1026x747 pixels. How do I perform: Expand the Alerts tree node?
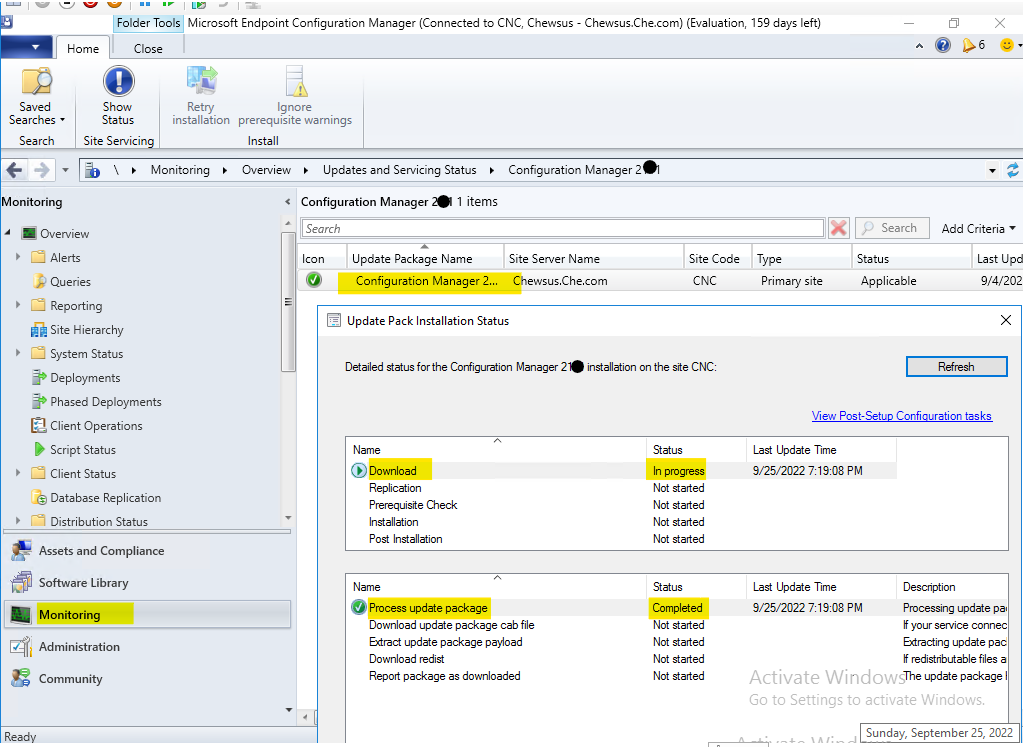[18, 257]
